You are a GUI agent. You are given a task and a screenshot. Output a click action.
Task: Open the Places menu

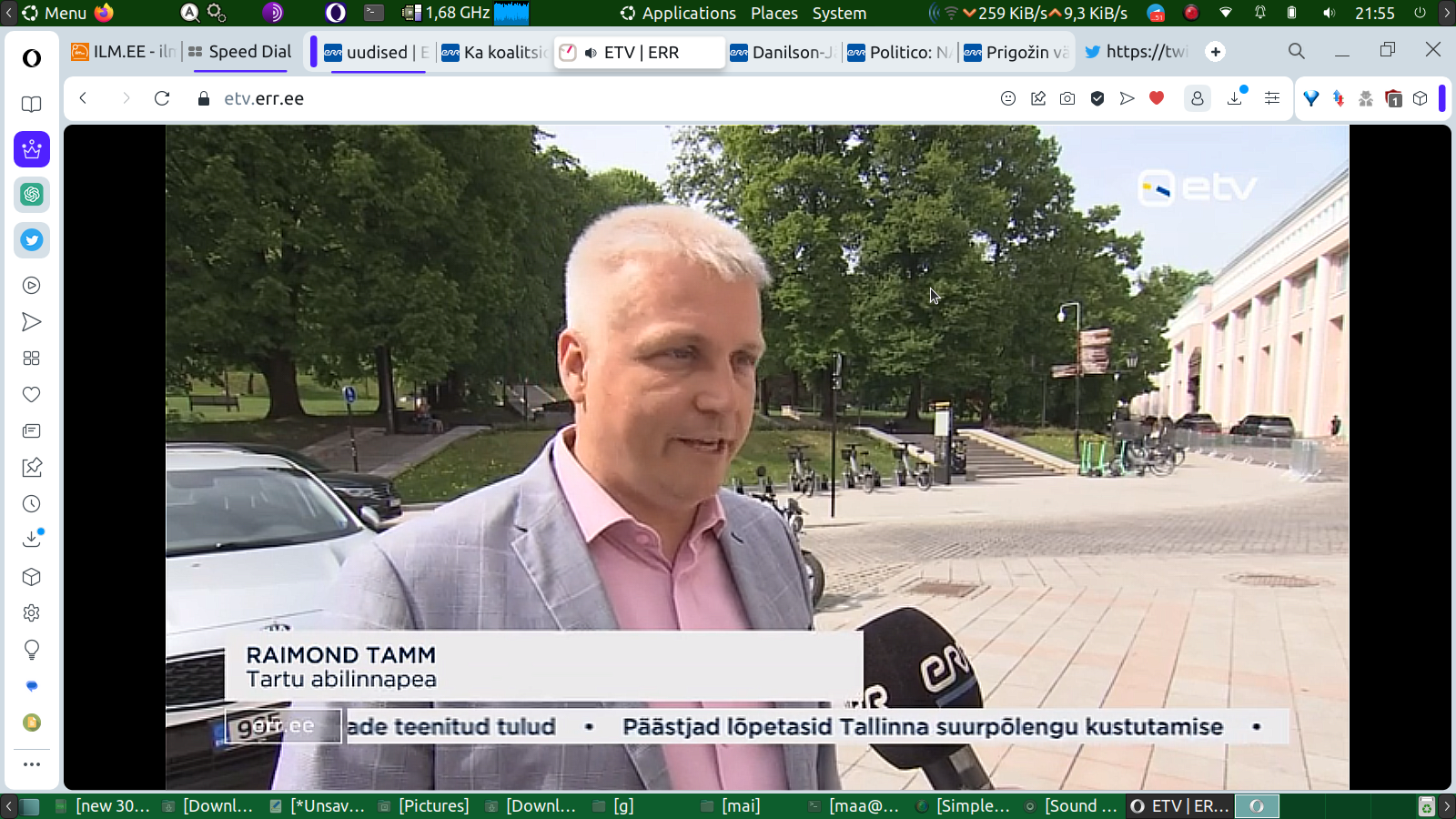coord(774,13)
